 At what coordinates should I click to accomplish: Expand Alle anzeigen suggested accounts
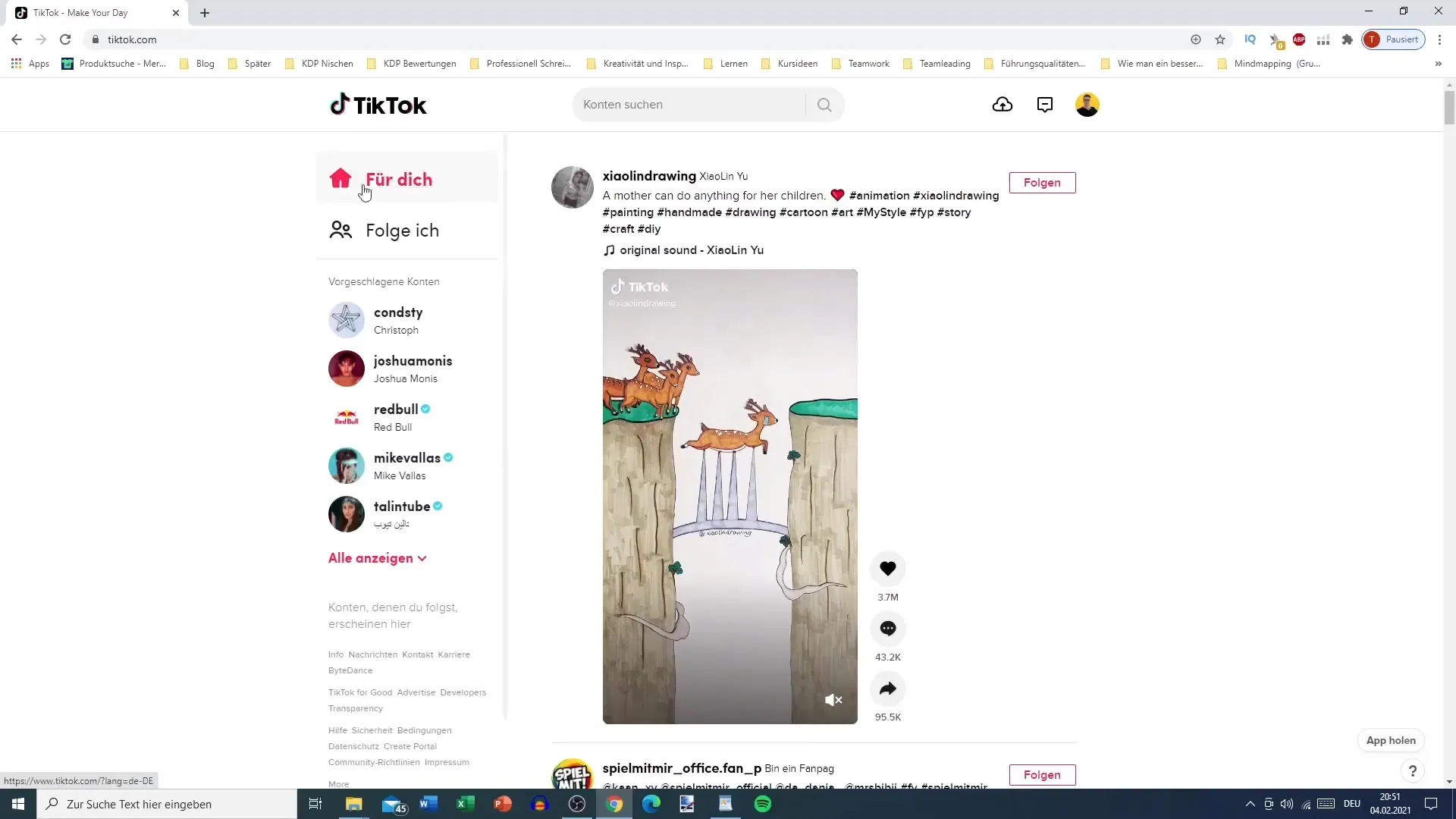tap(377, 558)
